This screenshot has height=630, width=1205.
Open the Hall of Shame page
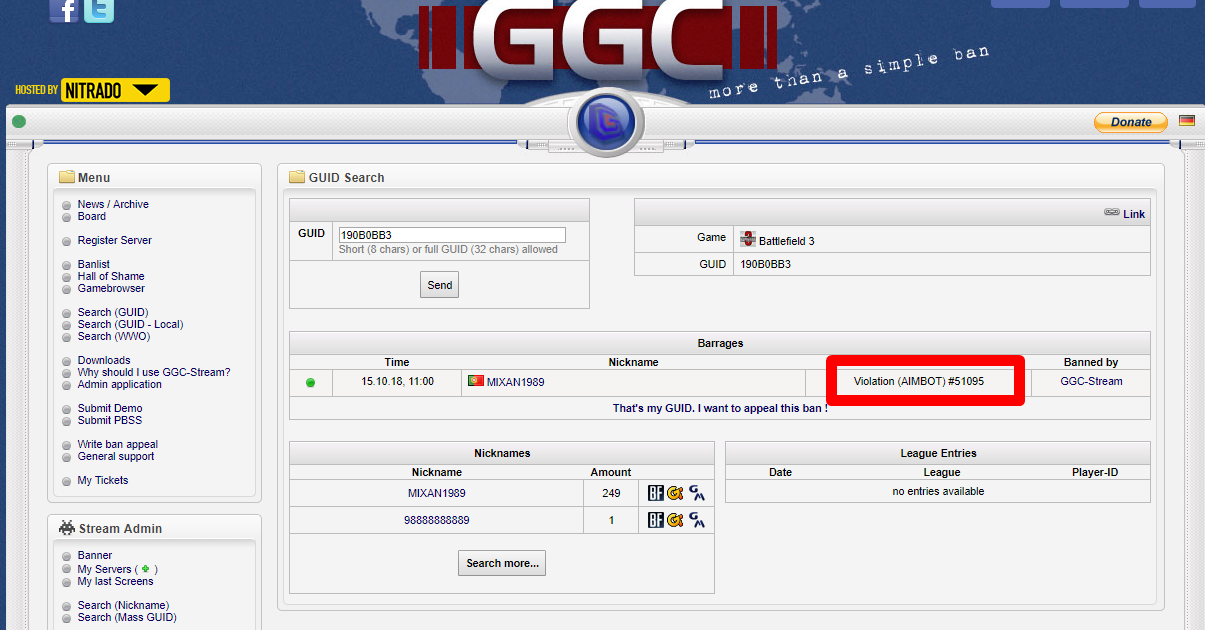pyautogui.click(x=111, y=276)
